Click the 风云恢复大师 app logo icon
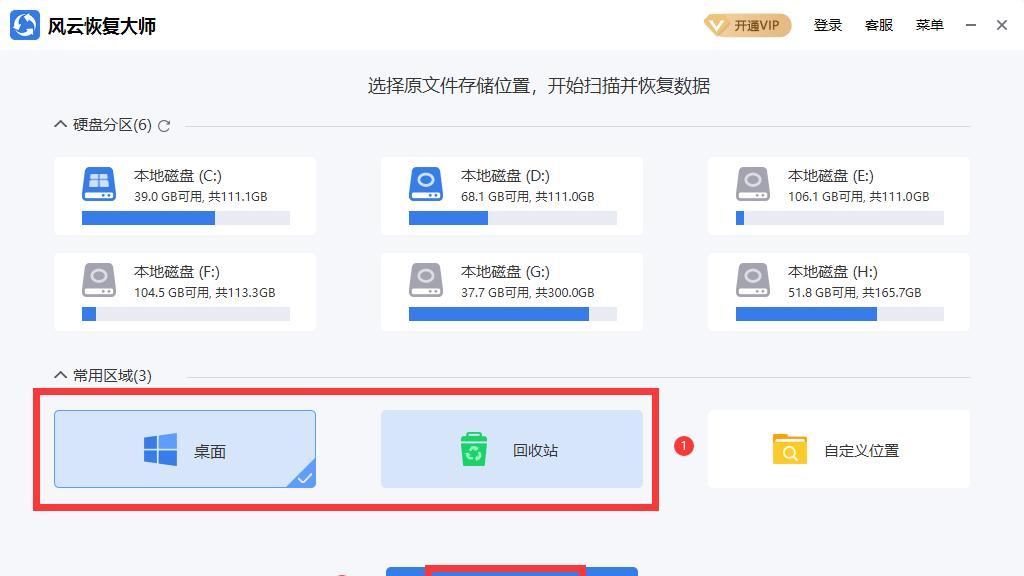Screen dimensions: 1024x576 click(25, 25)
